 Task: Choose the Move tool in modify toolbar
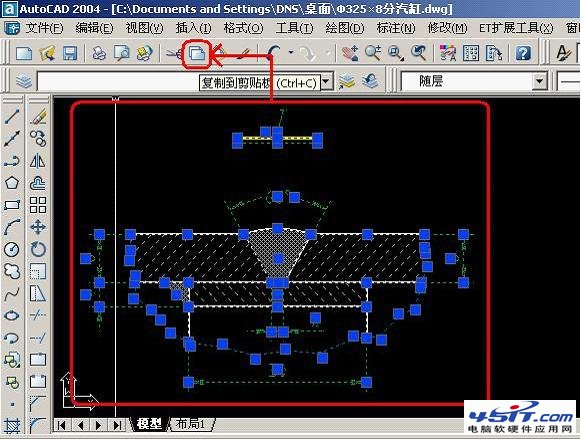[x=38, y=227]
